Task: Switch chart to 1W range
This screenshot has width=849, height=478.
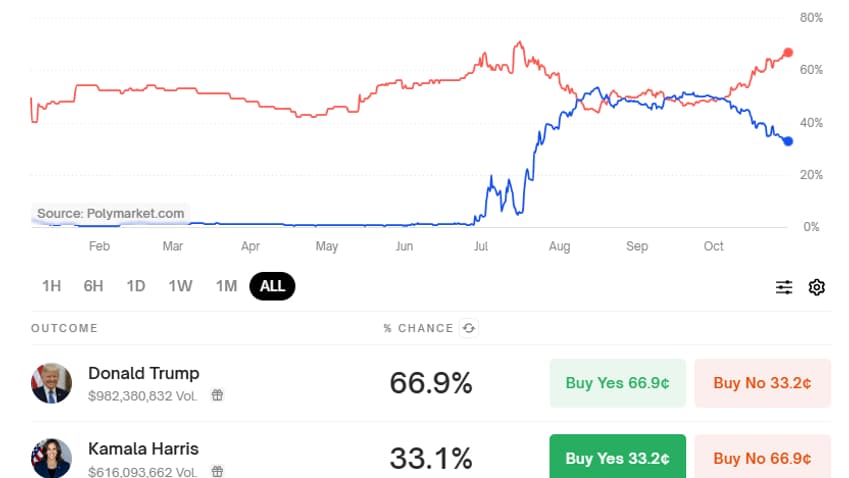Action: tap(180, 286)
